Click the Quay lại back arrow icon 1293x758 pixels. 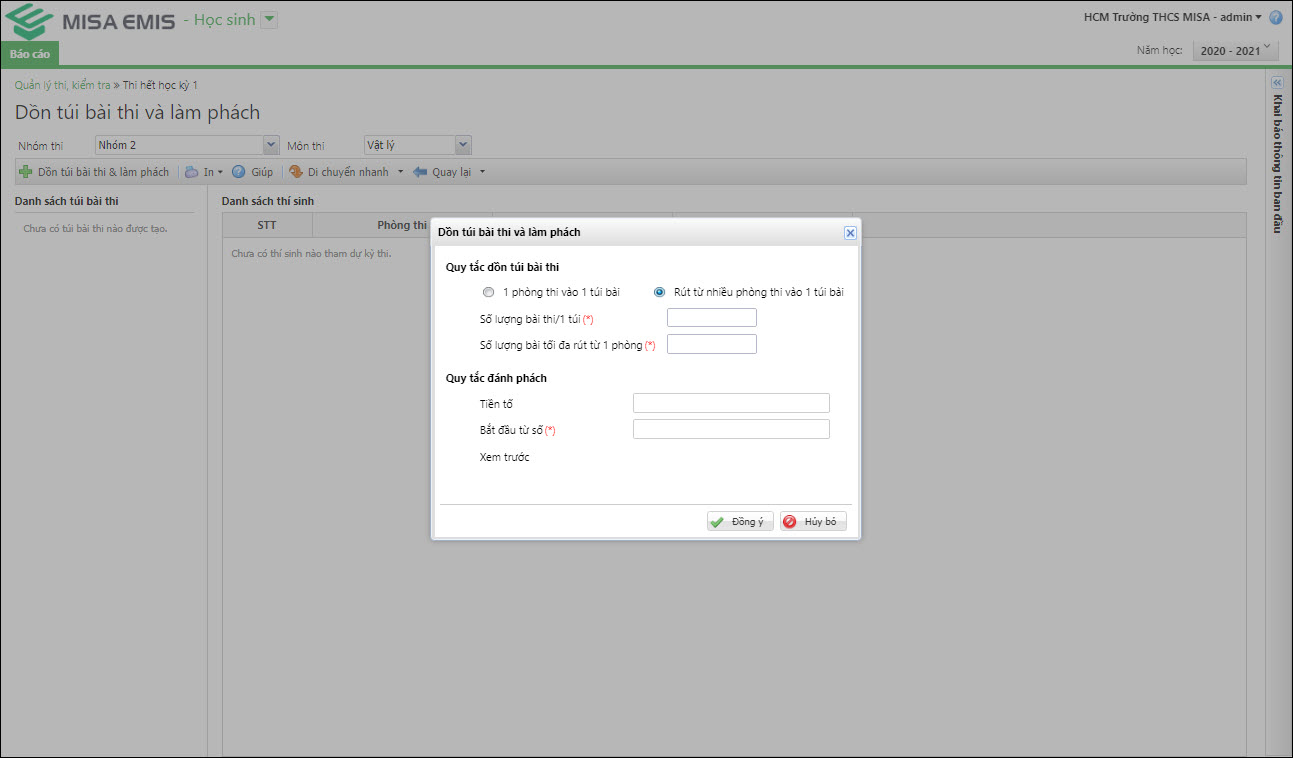point(420,172)
